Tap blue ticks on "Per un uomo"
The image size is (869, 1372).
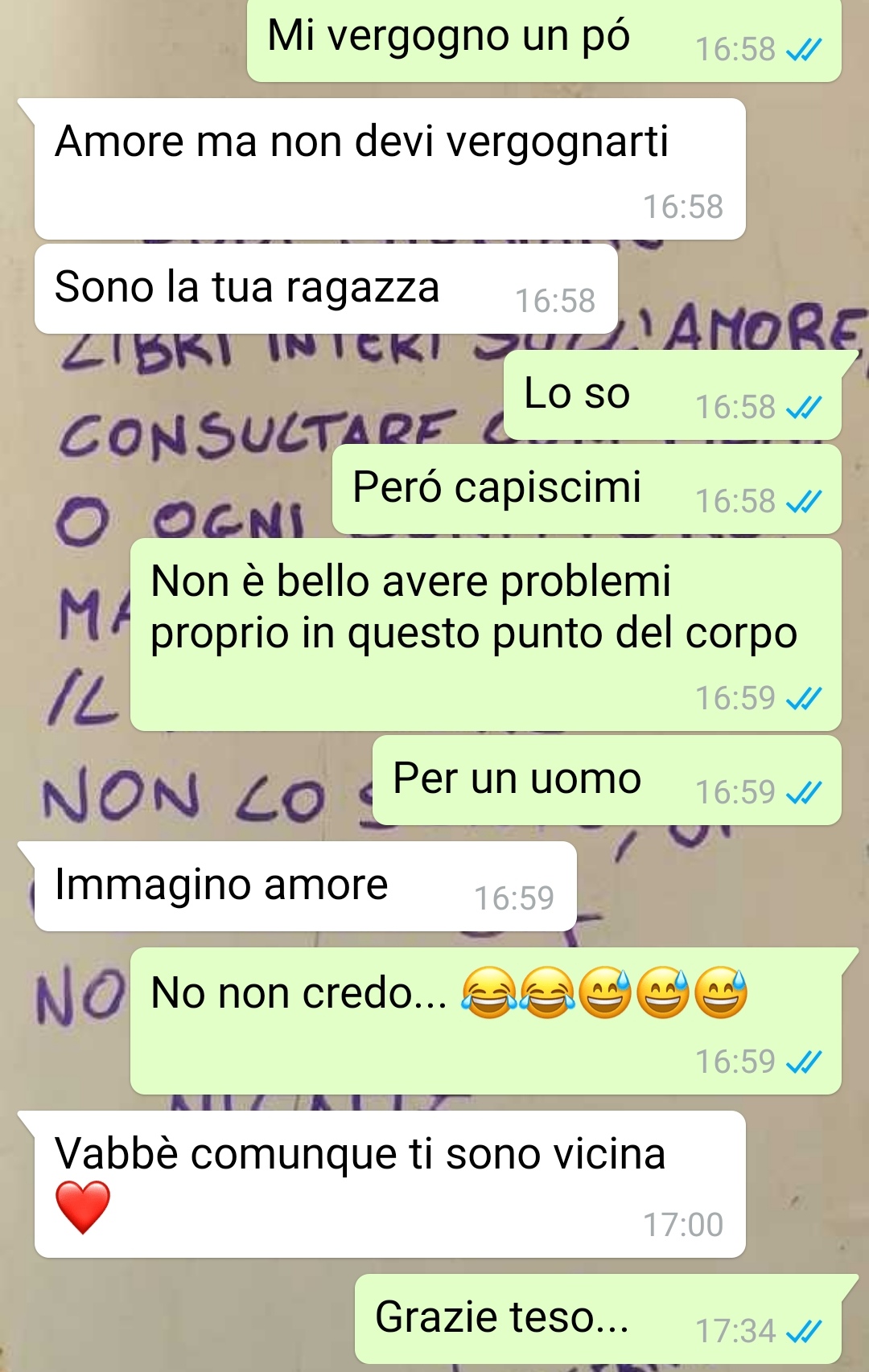coord(804,794)
